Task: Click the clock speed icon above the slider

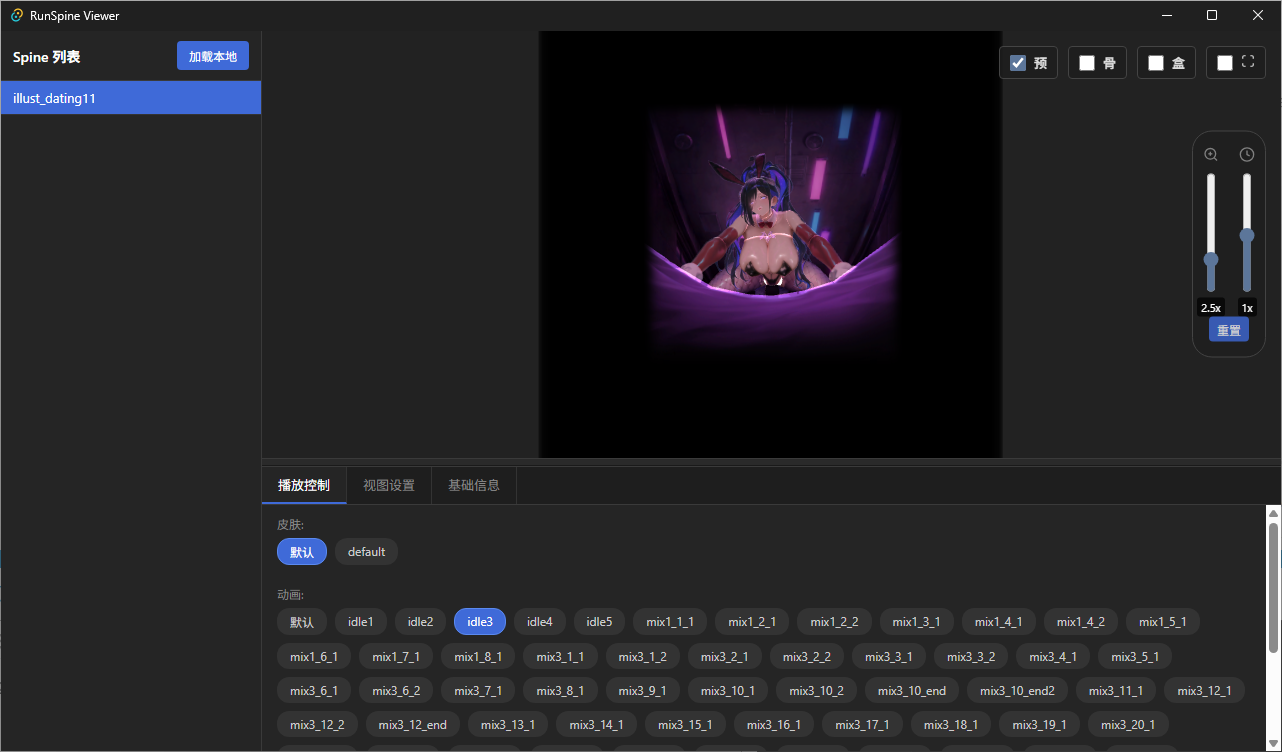Action: pos(1247,154)
